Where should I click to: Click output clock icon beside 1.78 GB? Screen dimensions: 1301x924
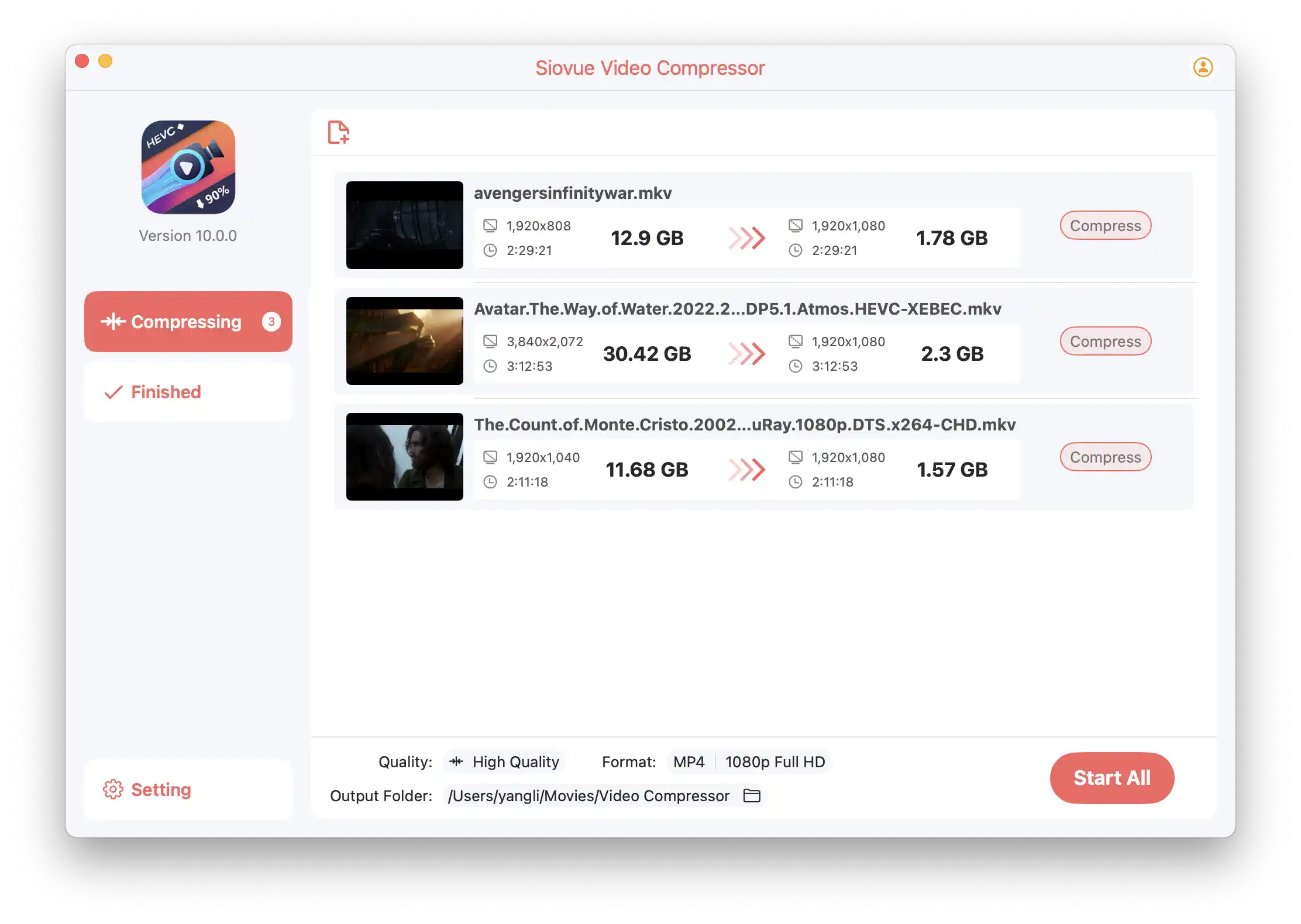(x=796, y=250)
